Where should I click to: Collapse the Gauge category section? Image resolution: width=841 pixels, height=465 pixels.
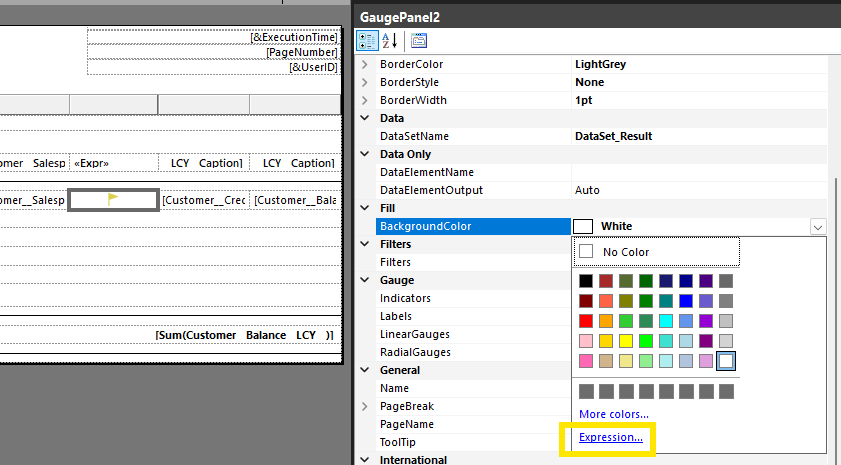tap(365, 280)
